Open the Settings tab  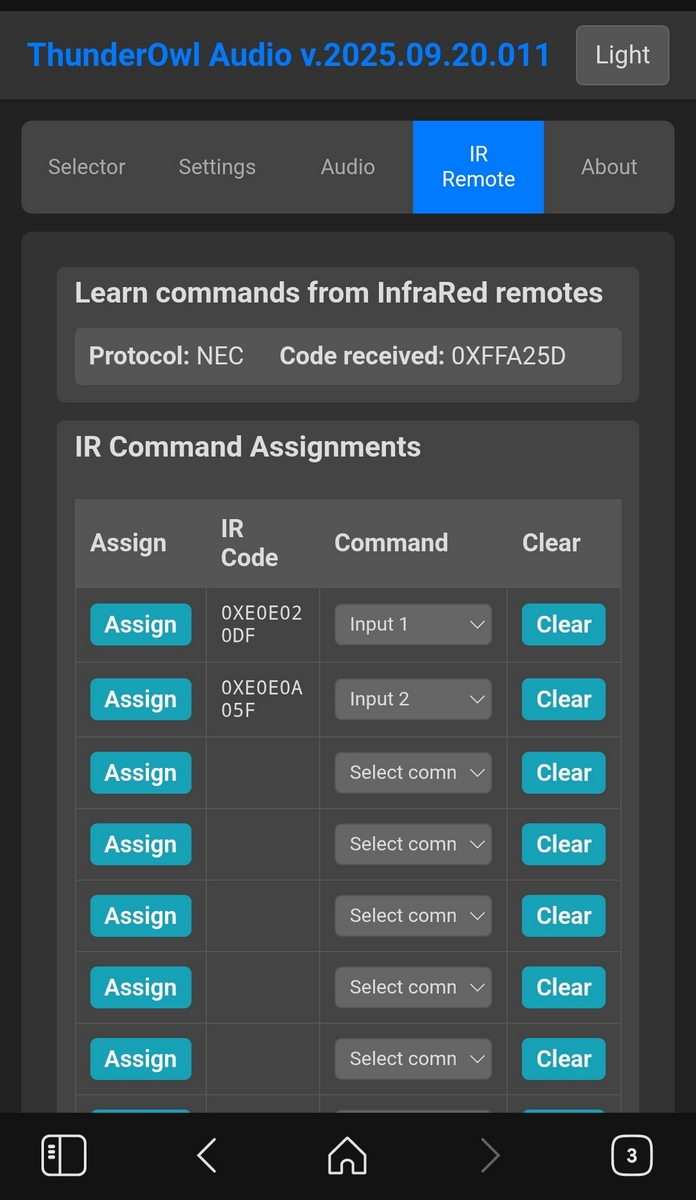pos(217,167)
